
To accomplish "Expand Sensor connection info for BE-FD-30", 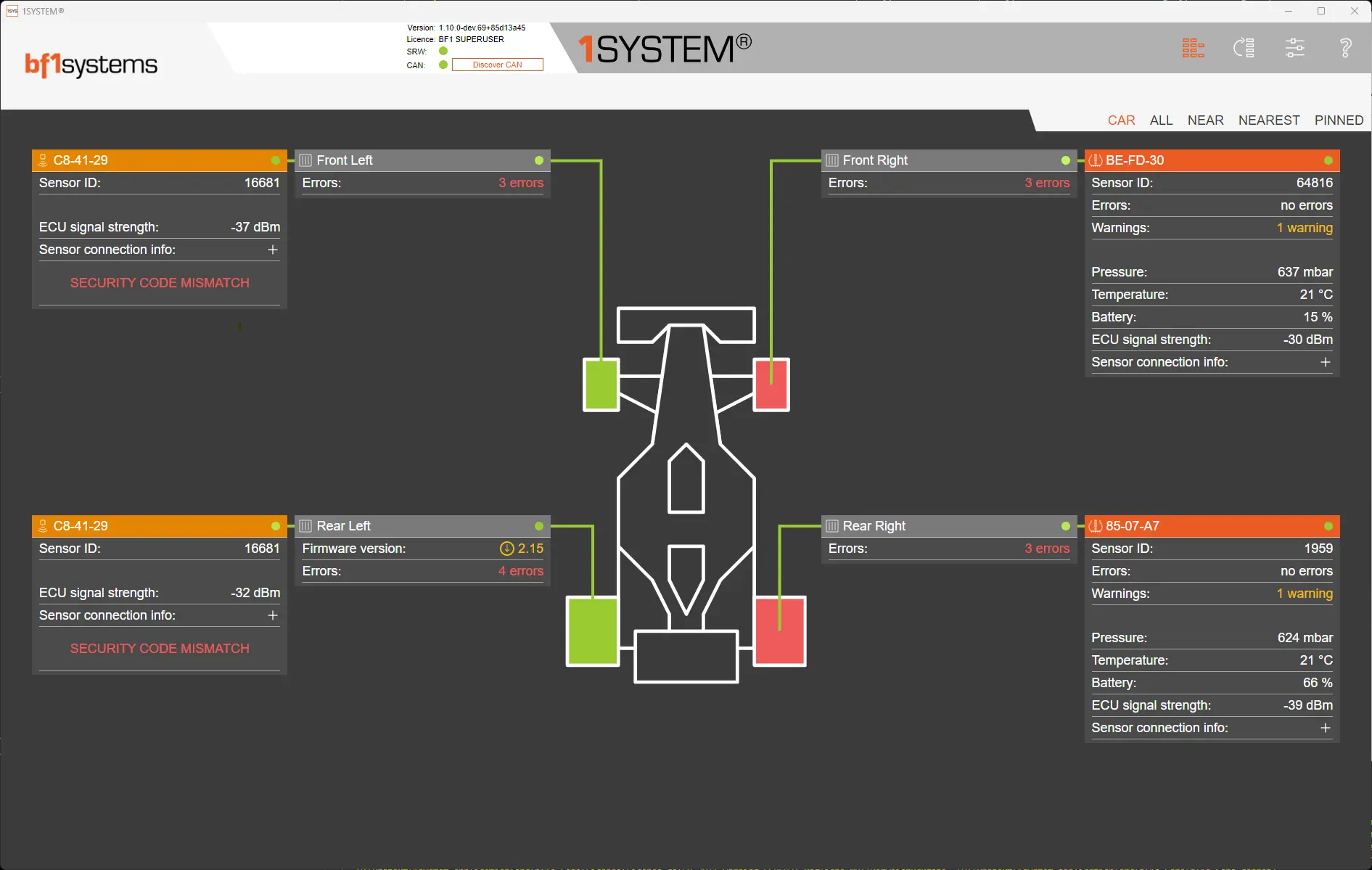I will coord(1325,362).
